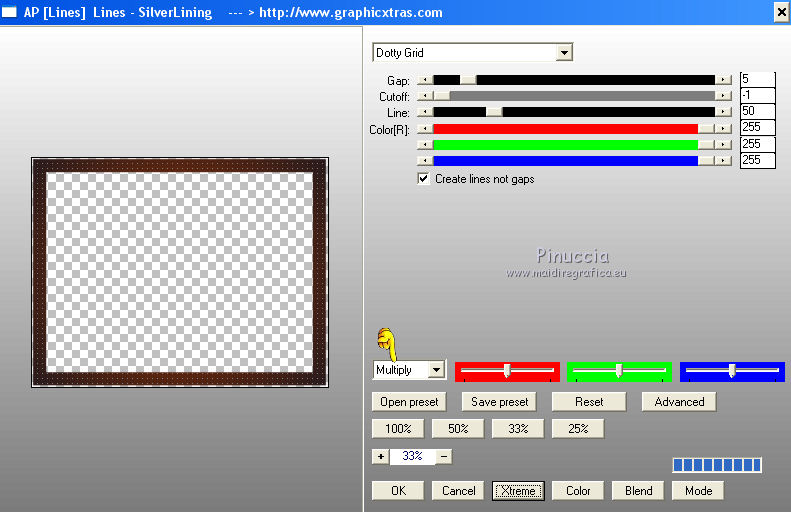Viewport: 791px width, 512px height.
Task: Click the Line slider track
Action: pyautogui.click(x=574, y=112)
